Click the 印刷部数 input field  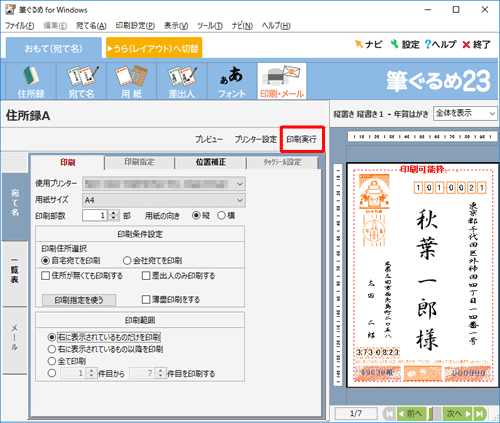click(95, 215)
